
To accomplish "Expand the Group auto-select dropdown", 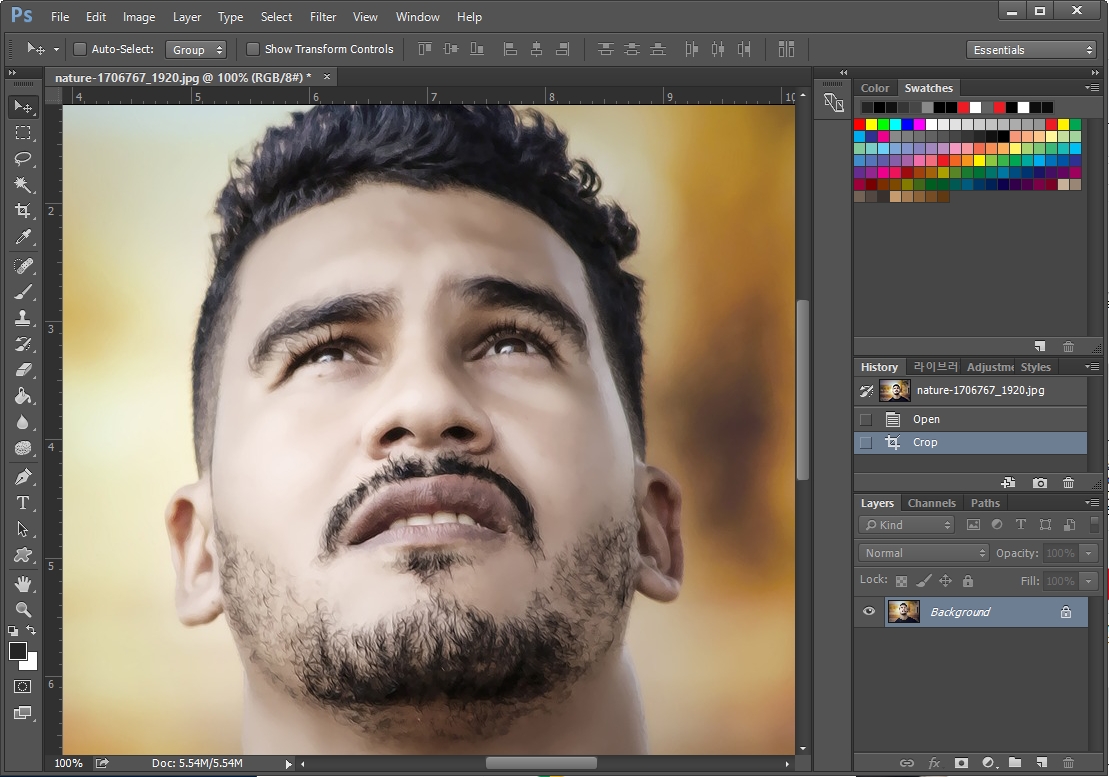I will click(x=196, y=49).
